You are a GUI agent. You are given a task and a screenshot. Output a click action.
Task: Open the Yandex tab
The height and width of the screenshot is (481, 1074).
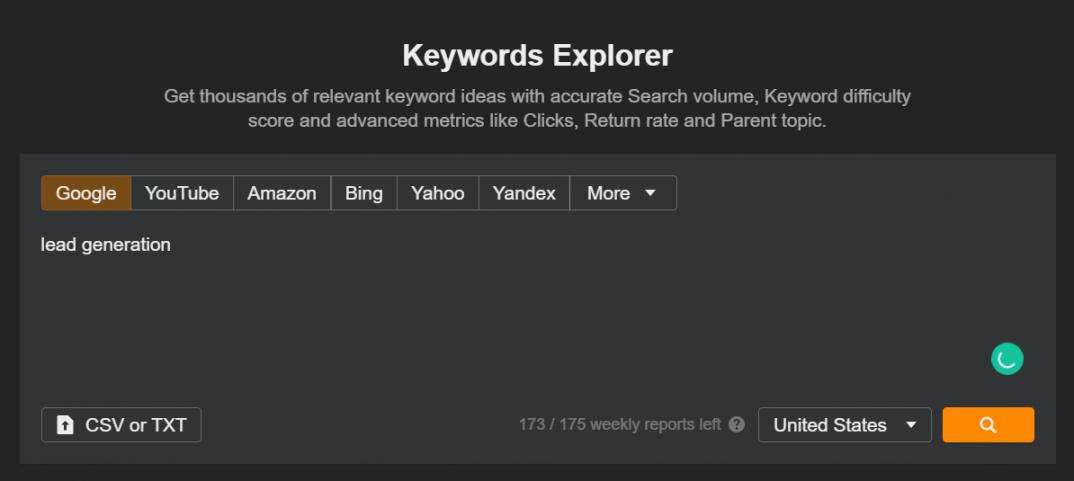coord(524,193)
